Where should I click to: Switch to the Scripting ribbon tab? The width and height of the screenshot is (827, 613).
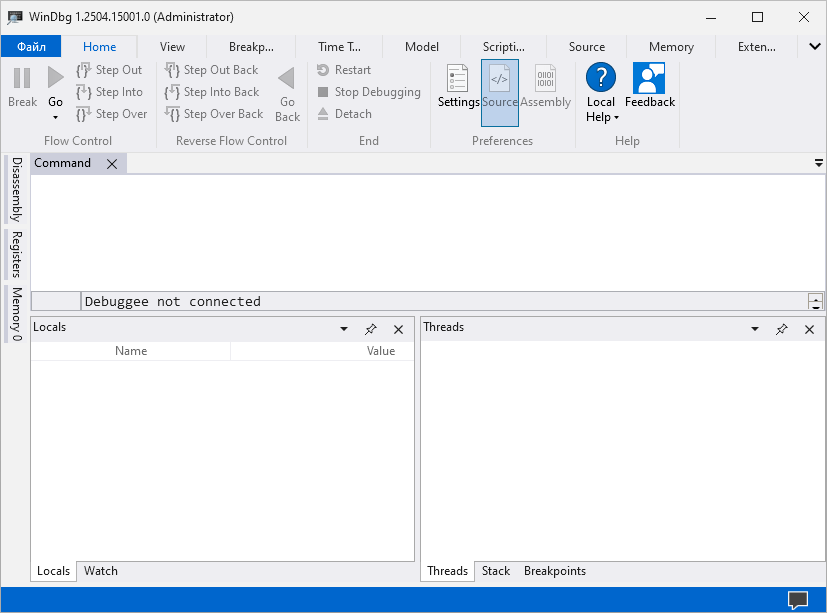click(504, 47)
